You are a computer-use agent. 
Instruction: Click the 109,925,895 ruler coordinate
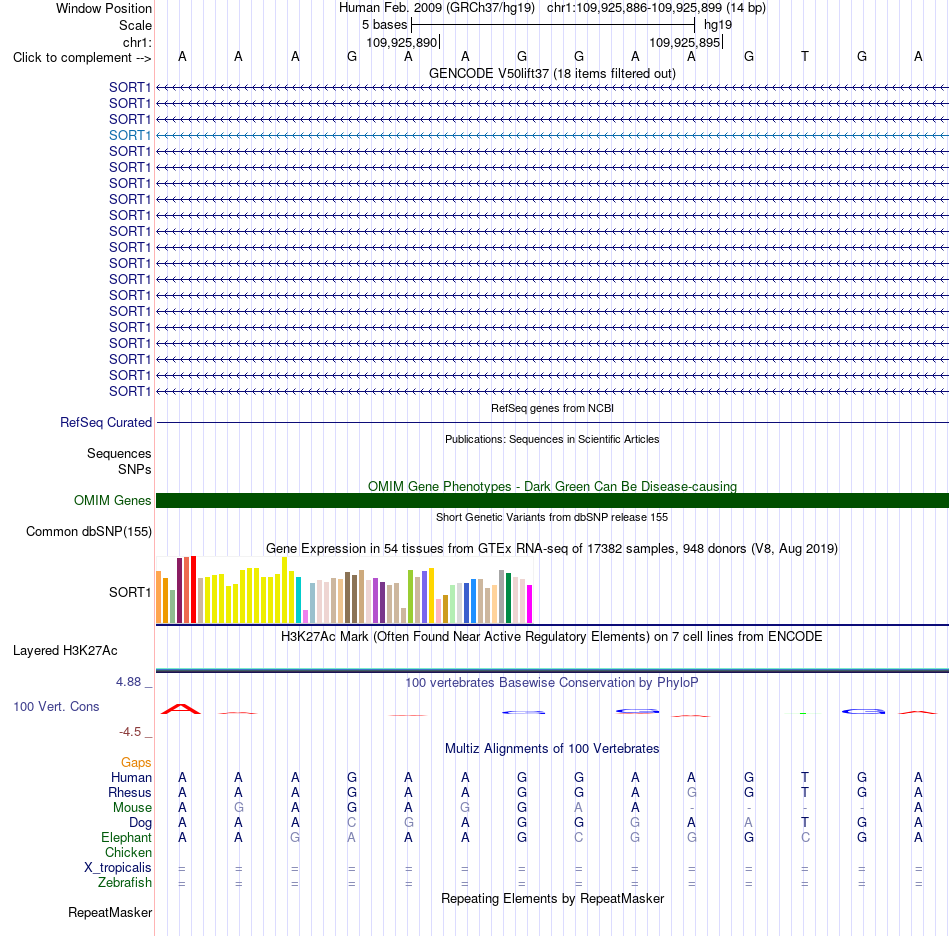684,42
